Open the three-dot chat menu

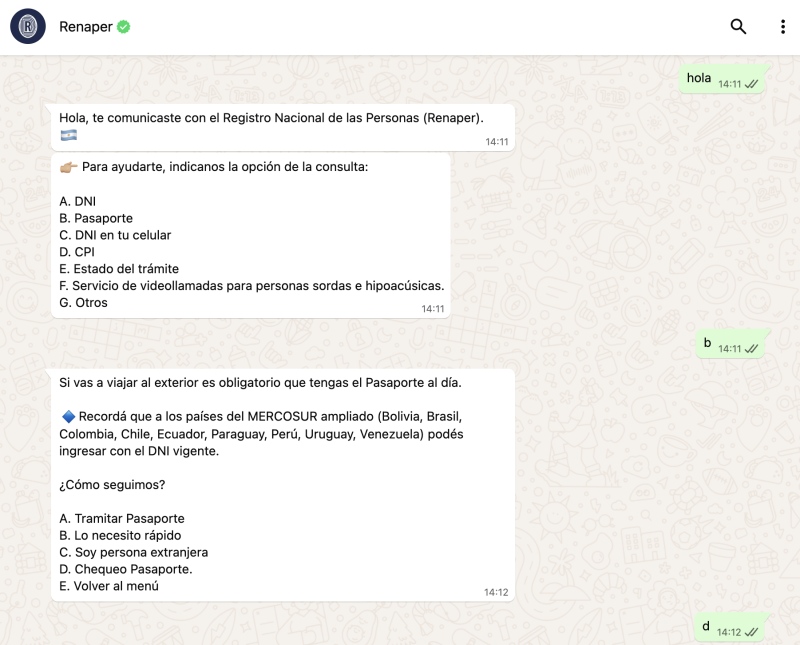coord(783,27)
